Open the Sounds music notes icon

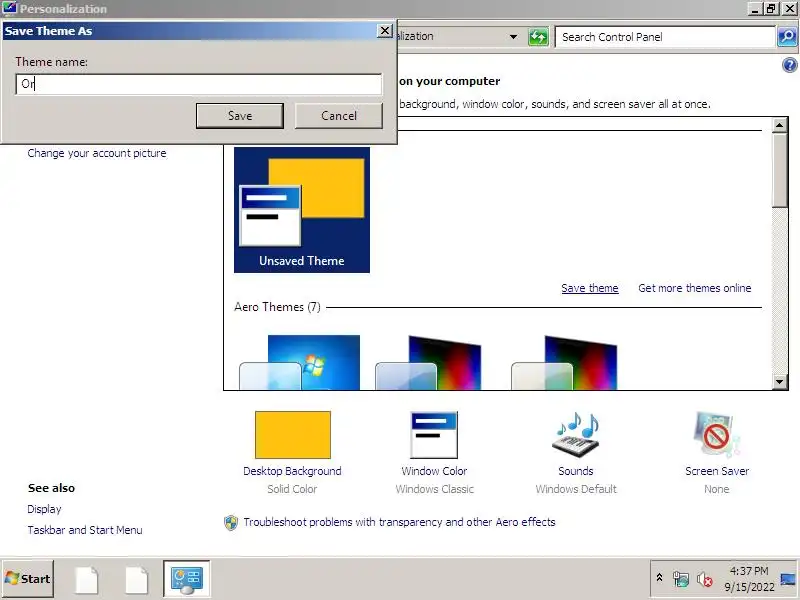tap(576, 435)
